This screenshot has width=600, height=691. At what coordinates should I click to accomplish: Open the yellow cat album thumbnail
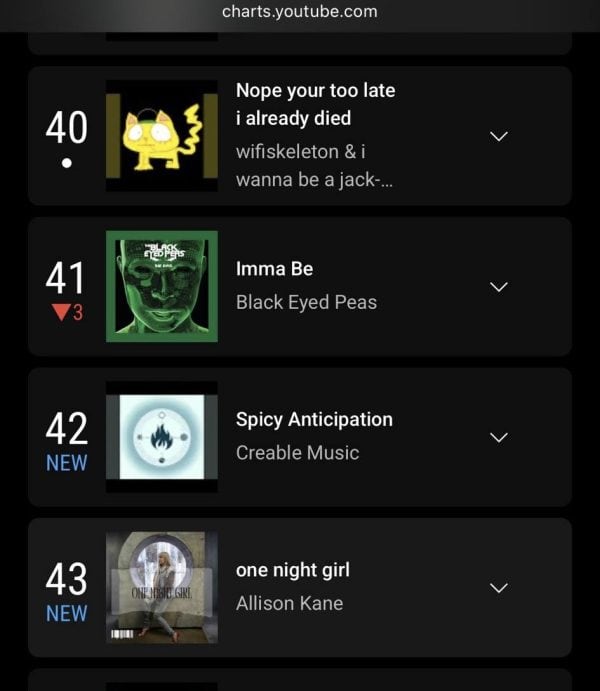pyautogui.click(x=161, y=136)
